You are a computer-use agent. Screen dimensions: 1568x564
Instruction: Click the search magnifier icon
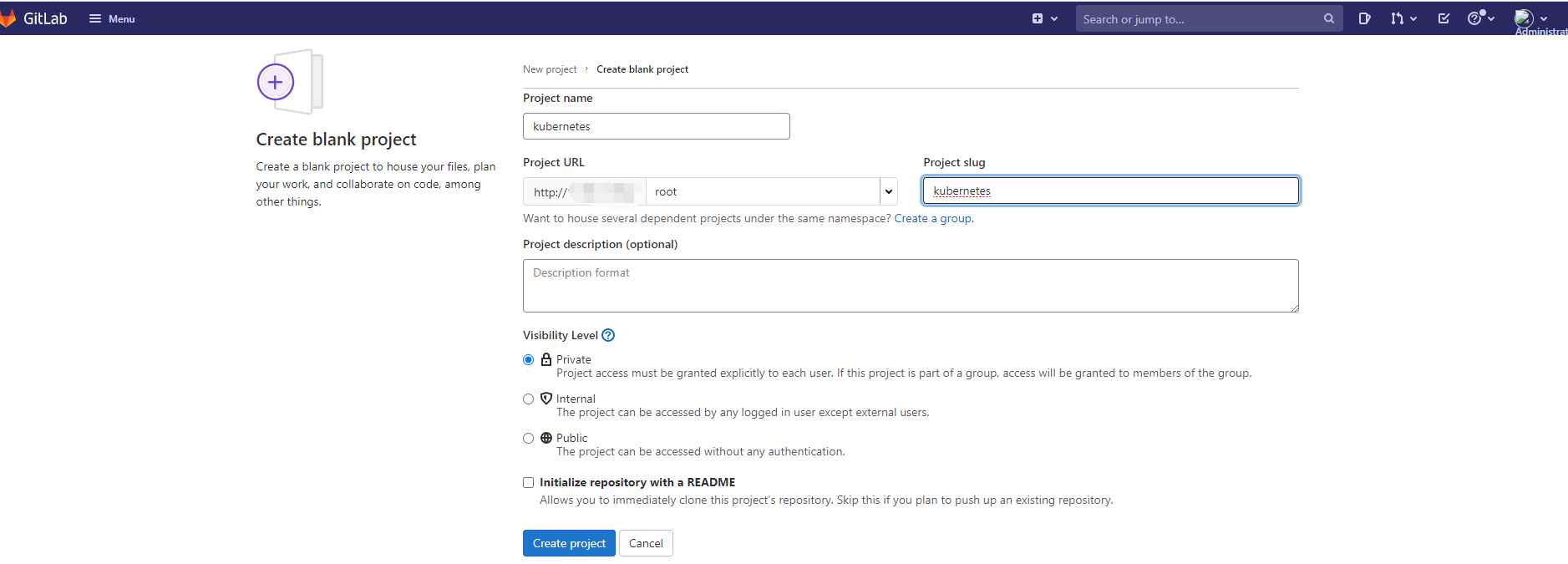pos(1328,18)
